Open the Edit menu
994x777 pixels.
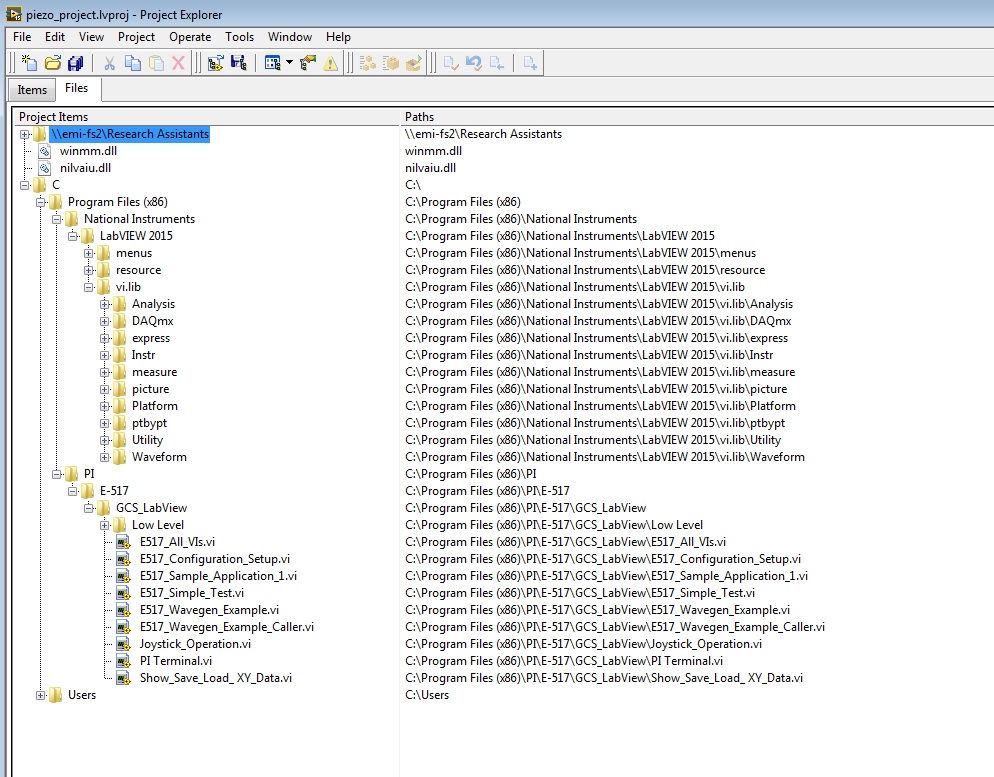[55, 37]
